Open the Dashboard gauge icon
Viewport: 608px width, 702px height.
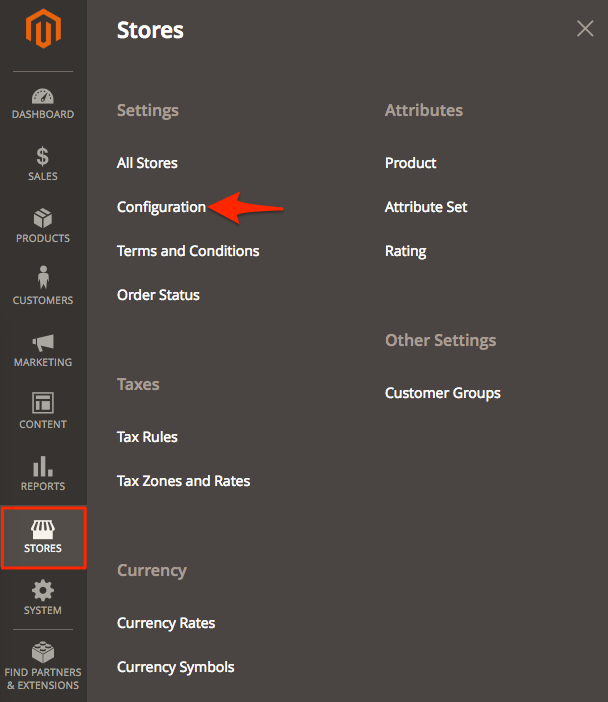pos(43,97)
